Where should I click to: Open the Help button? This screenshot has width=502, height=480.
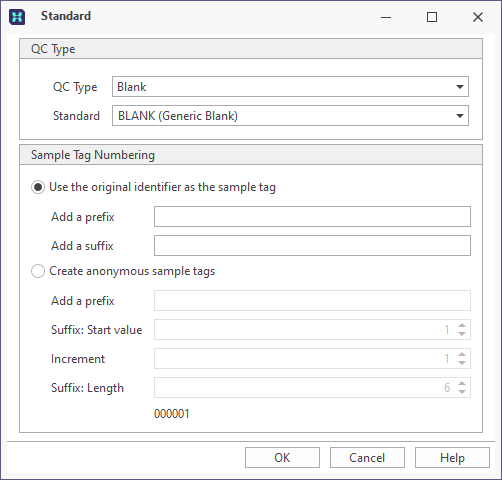[x=452, y=458]
